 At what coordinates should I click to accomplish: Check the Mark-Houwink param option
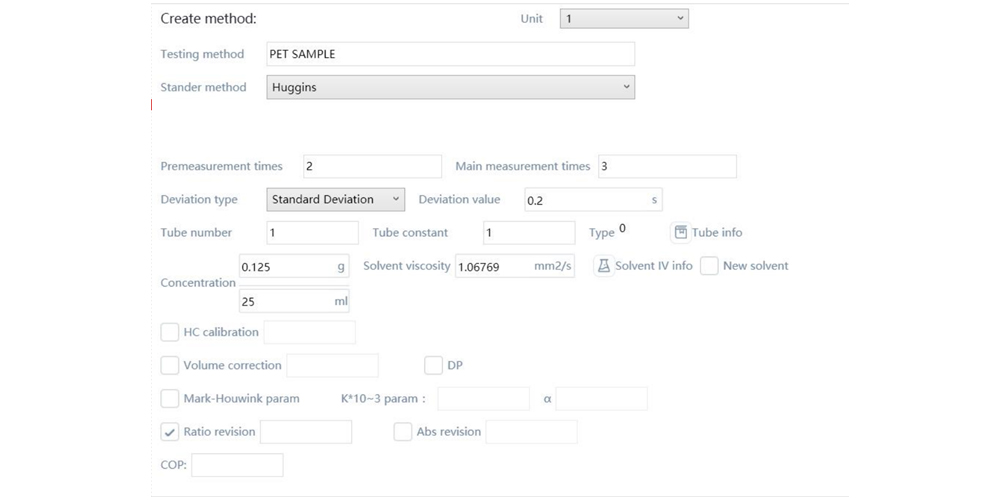pyautogui.click(x=170, y=399)
